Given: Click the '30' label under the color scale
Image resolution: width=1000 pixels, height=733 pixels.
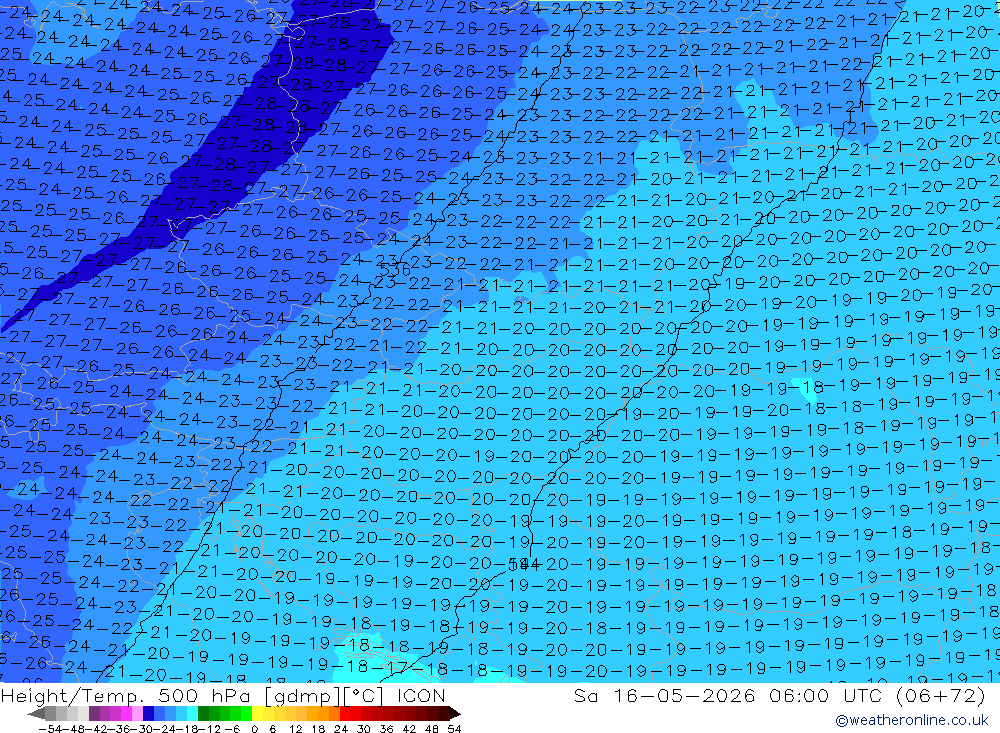Looking at the screenshot, I should pyautogui.click(x=364, y=729).
